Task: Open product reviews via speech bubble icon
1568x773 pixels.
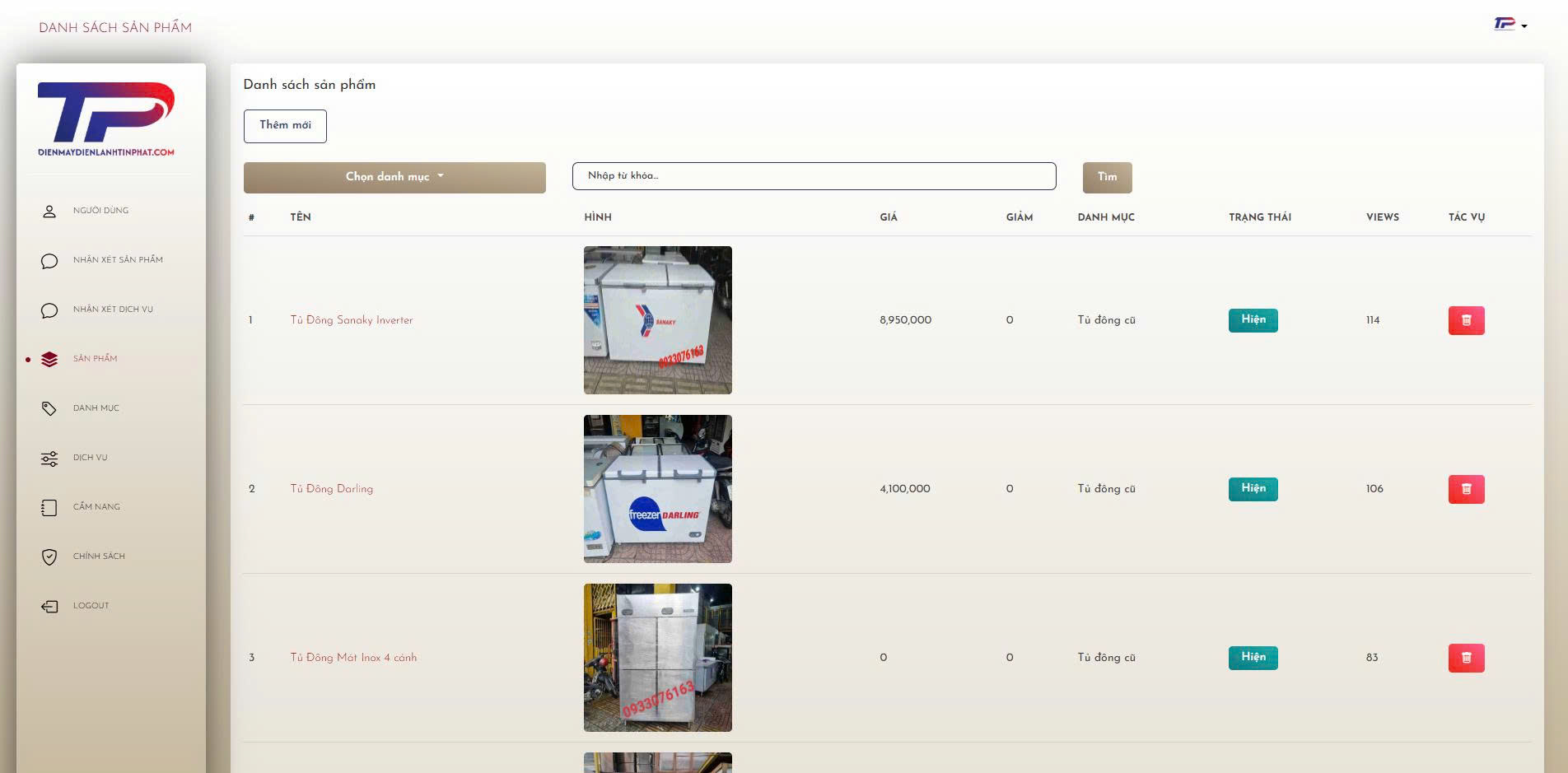Action: click(x=49, y=261)
